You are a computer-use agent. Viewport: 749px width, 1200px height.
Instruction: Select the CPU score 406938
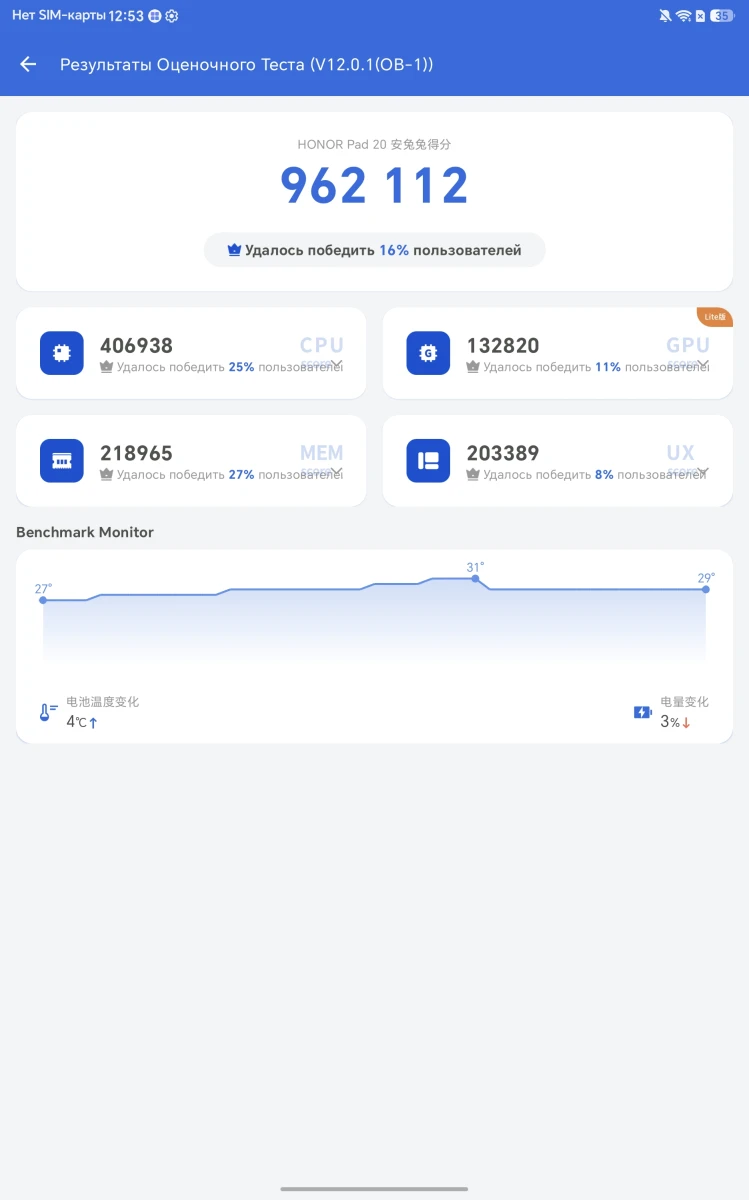pos(136,346)
